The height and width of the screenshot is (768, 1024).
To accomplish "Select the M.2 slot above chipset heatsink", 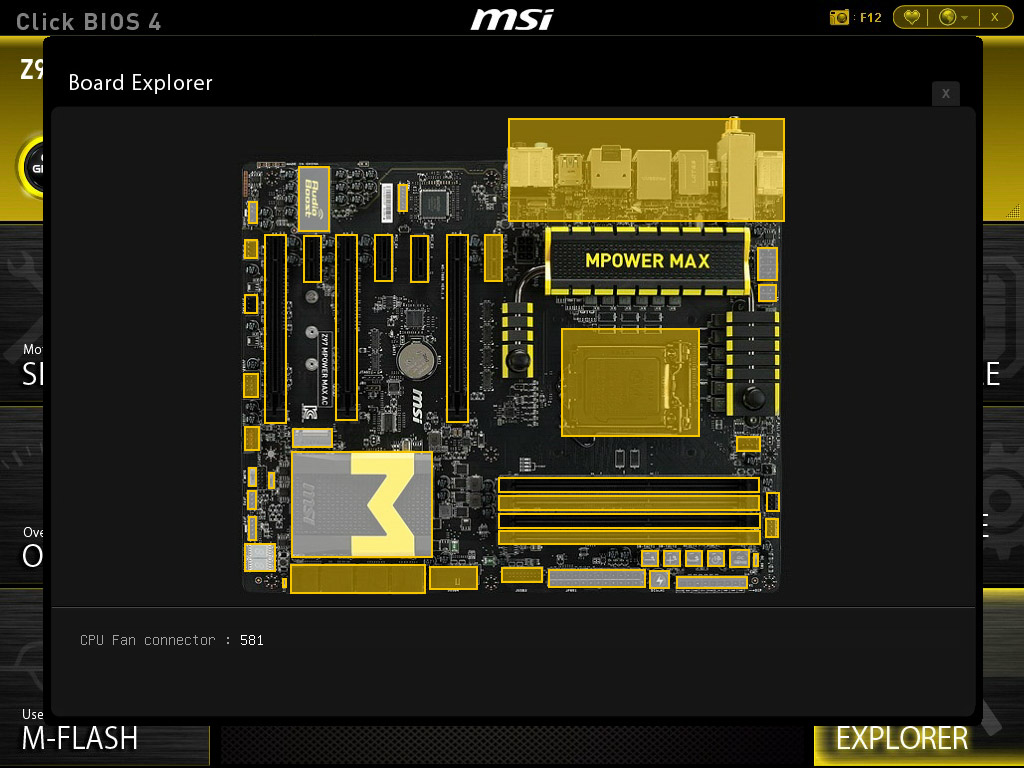I will (312, 438).
